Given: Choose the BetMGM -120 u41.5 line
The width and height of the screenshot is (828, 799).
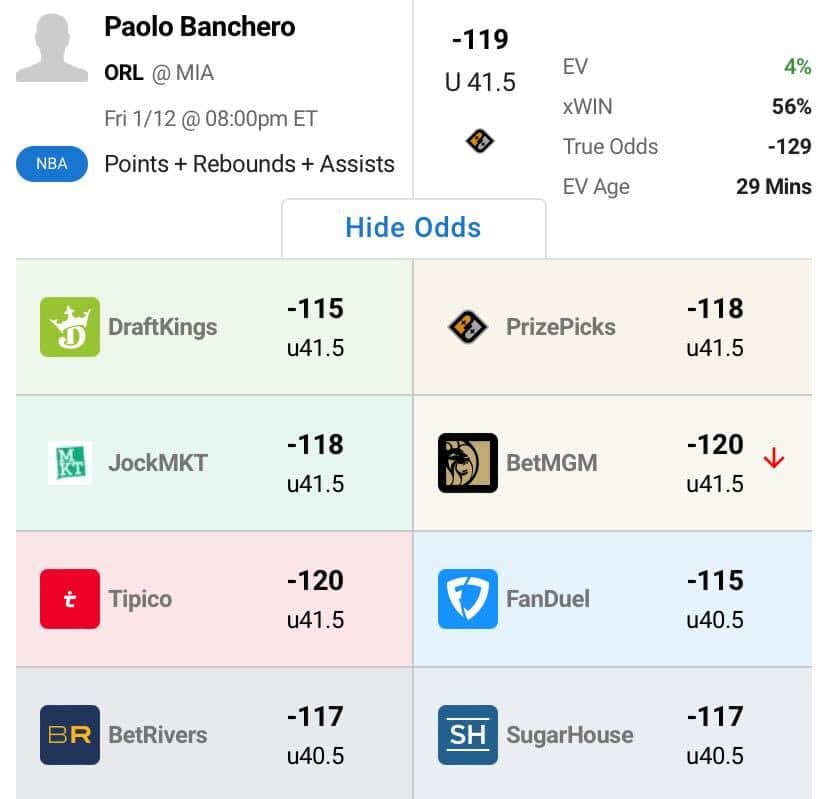Looking at the screenshot, I should coord(715,463).
